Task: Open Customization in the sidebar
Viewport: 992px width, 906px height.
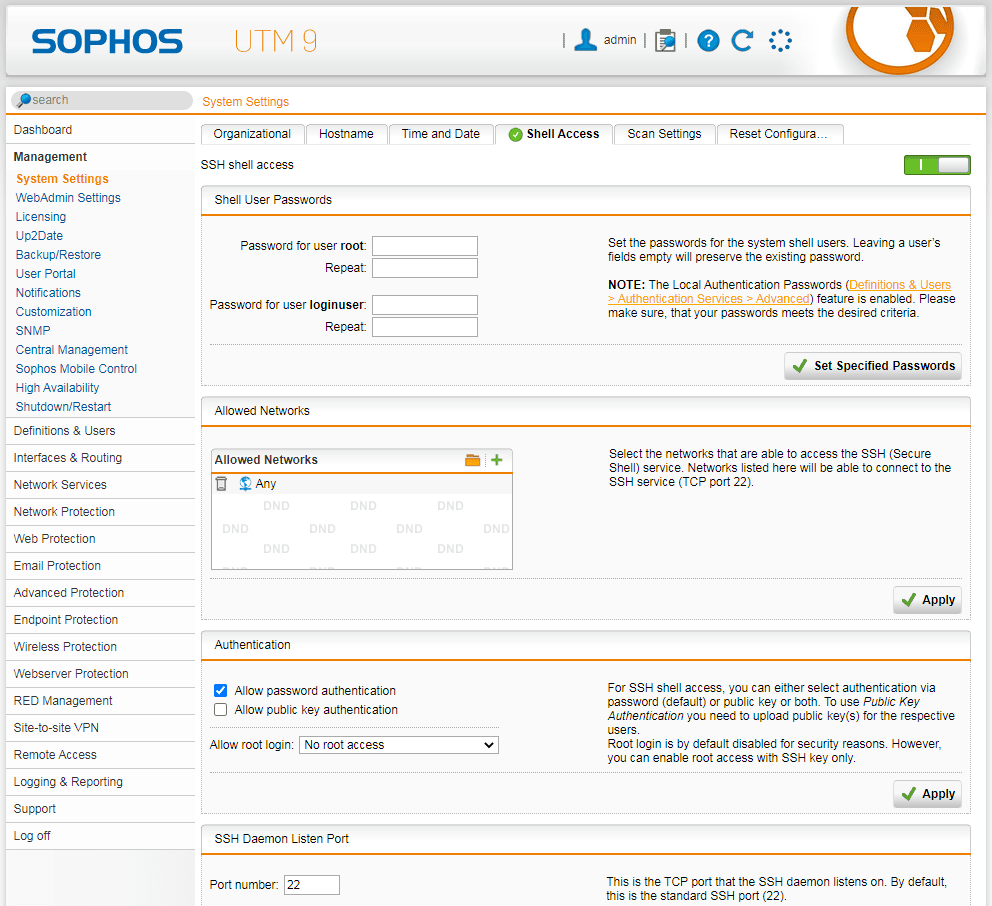Action: pyautogui.click(x=54, y=312)
